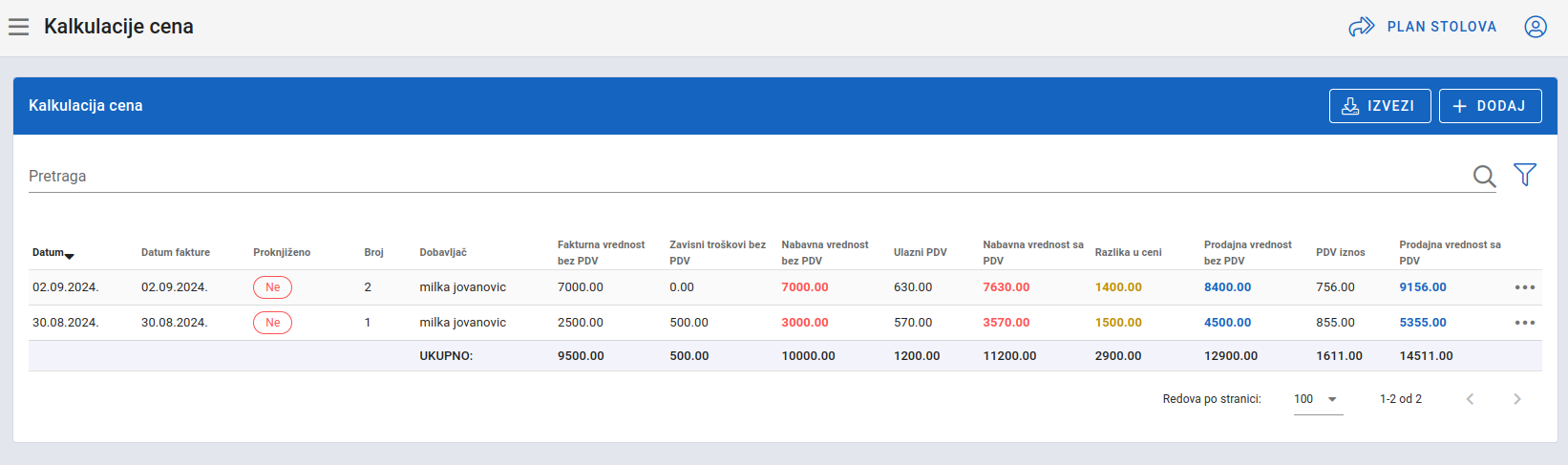Viewport: 1568px width, 465px height.
Task: Click red nabavna value 7000.00
Action: pyautogui.click(x=805, y=287)
